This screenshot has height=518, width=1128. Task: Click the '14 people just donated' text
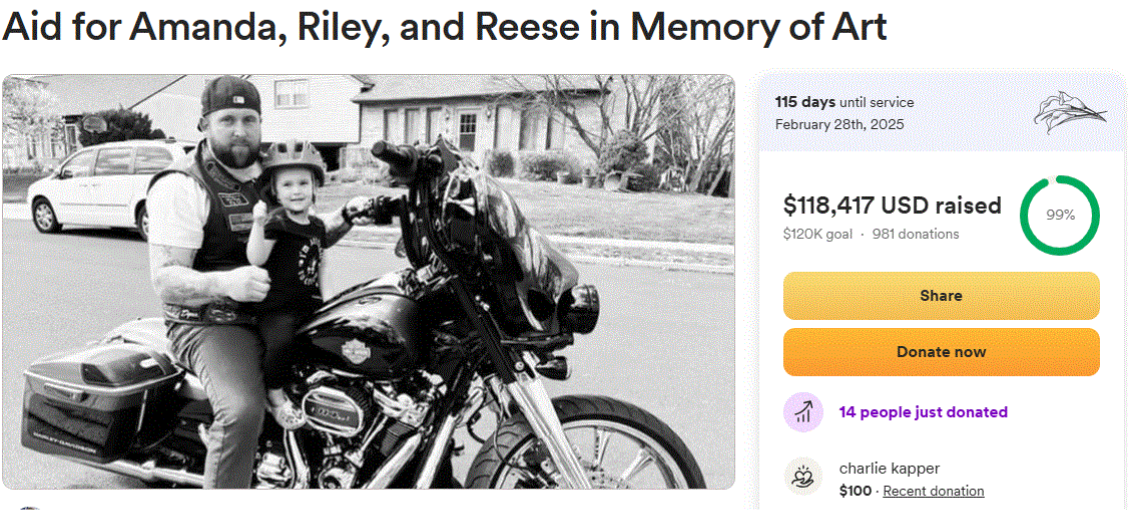[x=923, y=412]
